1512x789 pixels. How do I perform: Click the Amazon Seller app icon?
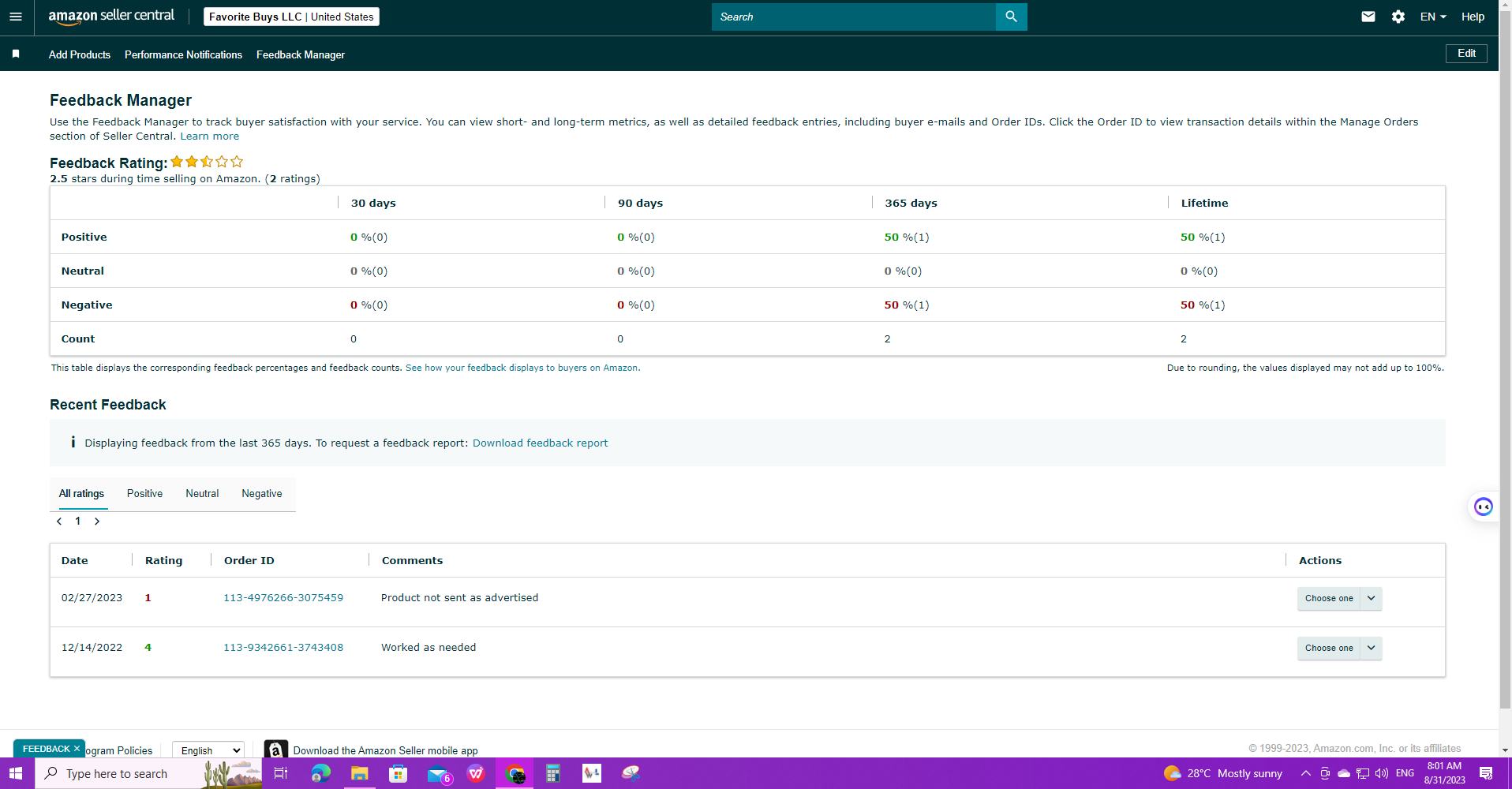coord(275,750)
